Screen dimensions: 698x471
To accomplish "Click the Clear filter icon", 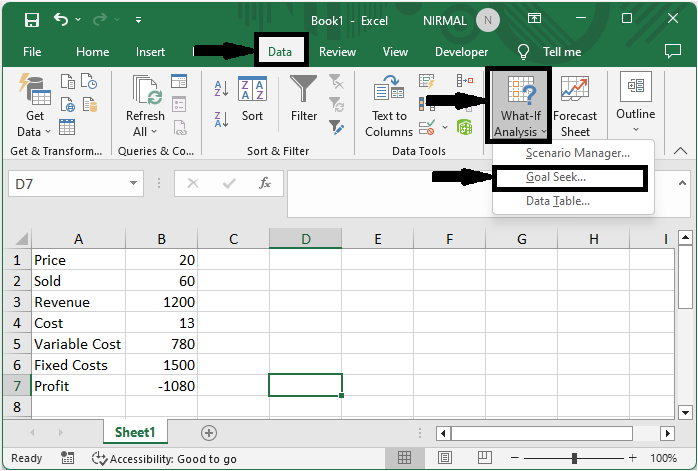I will (336, 81).
